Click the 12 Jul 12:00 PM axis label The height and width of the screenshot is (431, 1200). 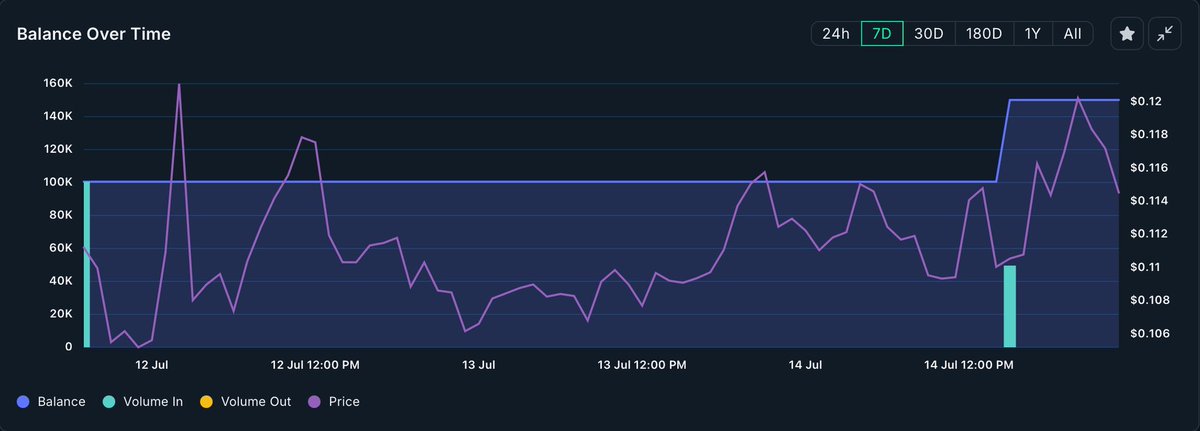point(316,364)
